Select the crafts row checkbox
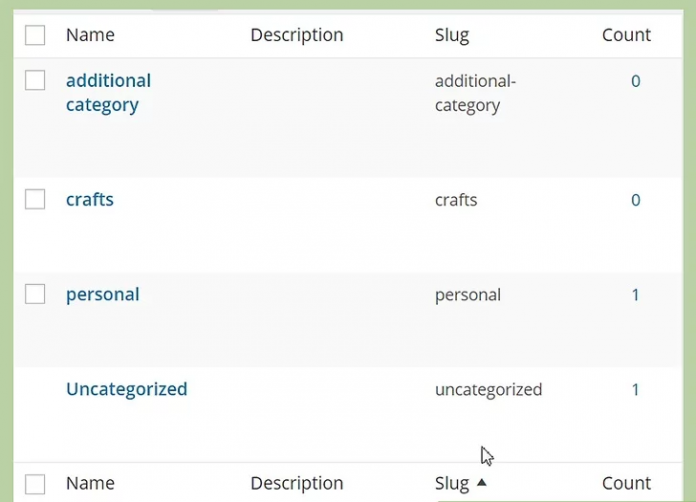This screenshot has height=502, width=696. click(35, 199)
